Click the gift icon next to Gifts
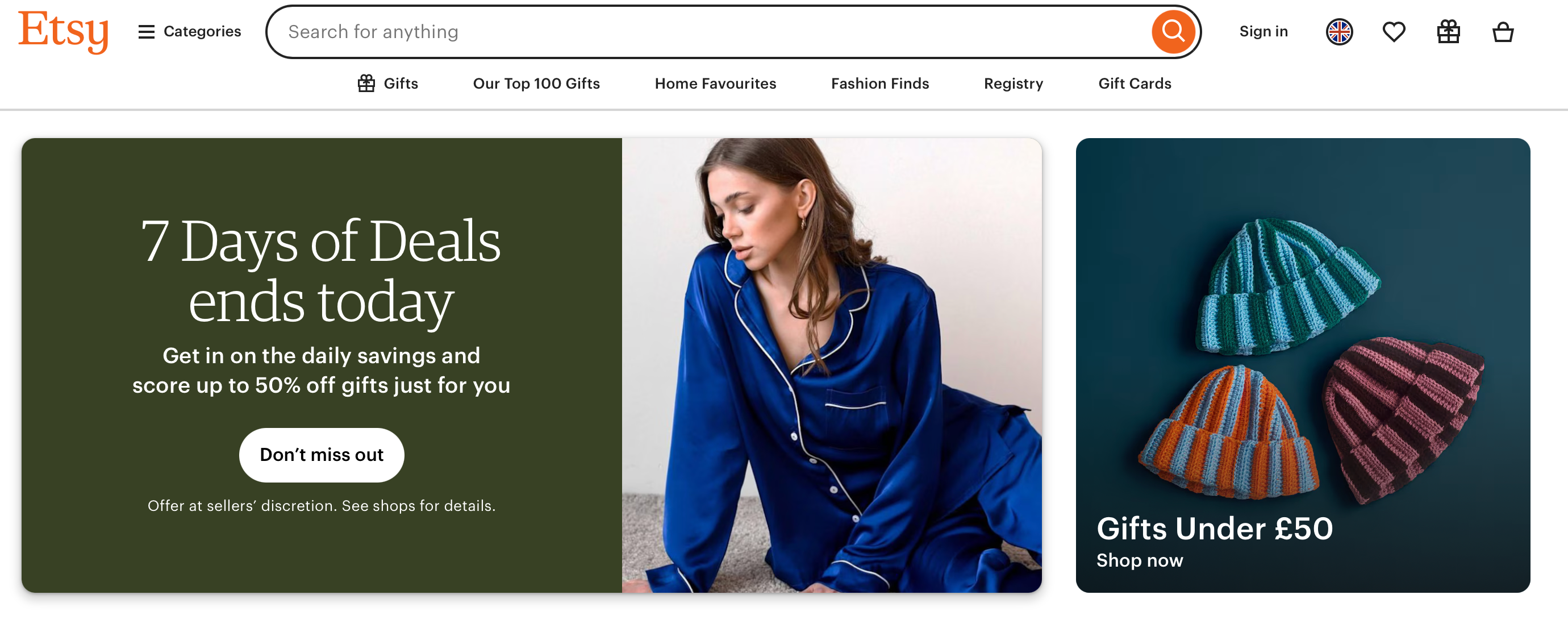The height and width of the screenshot is (632, 1568). click(366, 84)
